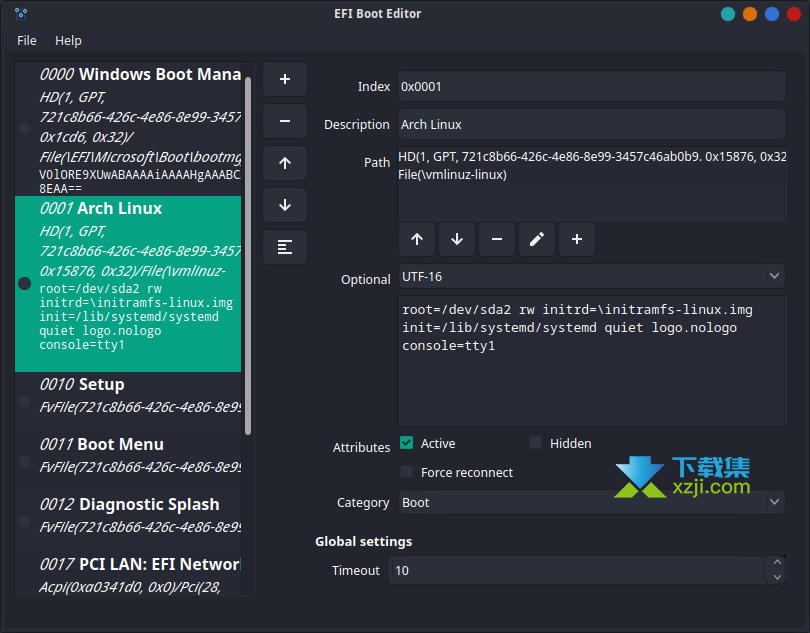Image resolution: width=810 pixels, height=633 pixels.
Task: Open the Category Boot dropdown
Action: pos(592,502)
